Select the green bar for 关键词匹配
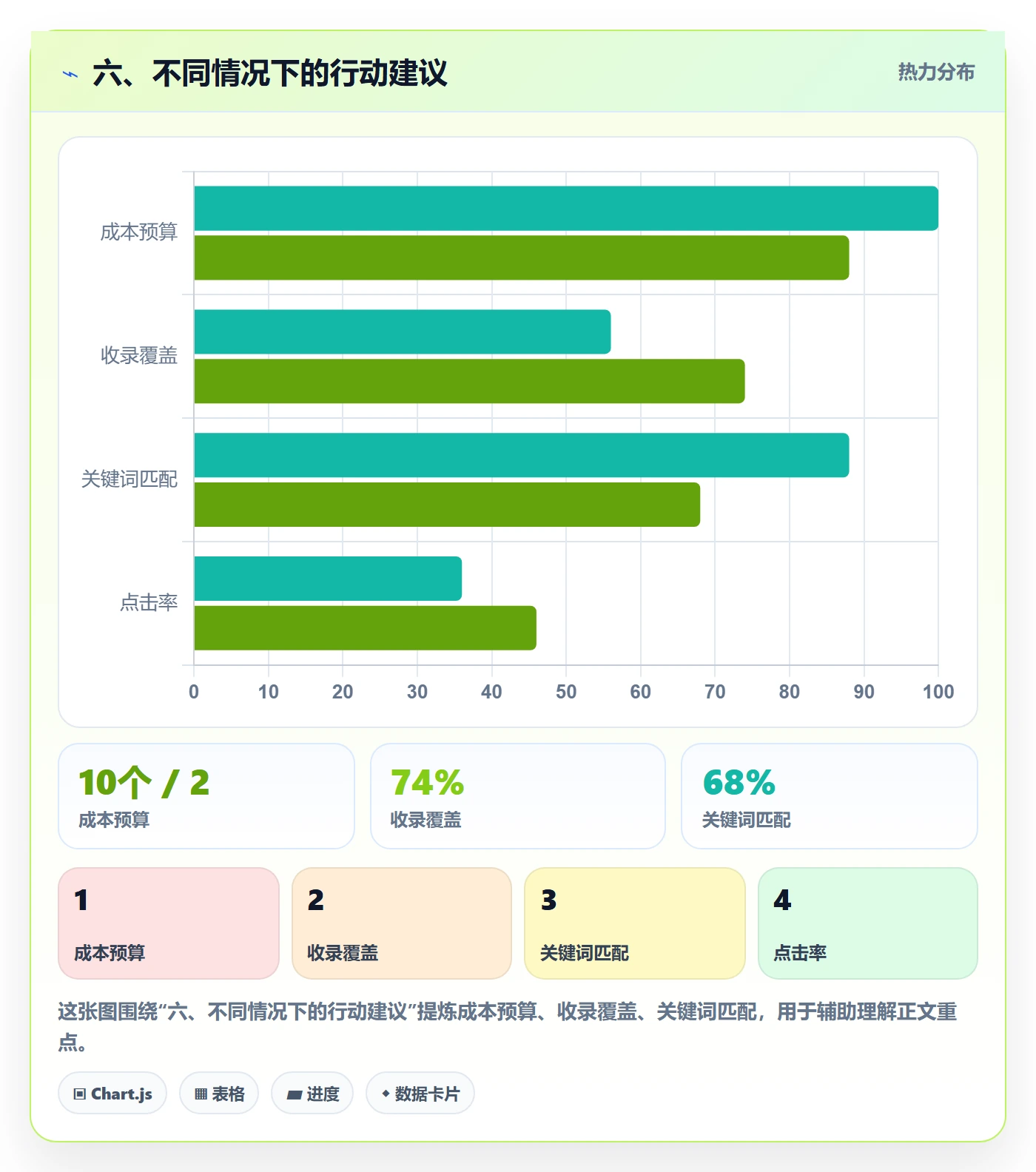 [x=447, y=505]
